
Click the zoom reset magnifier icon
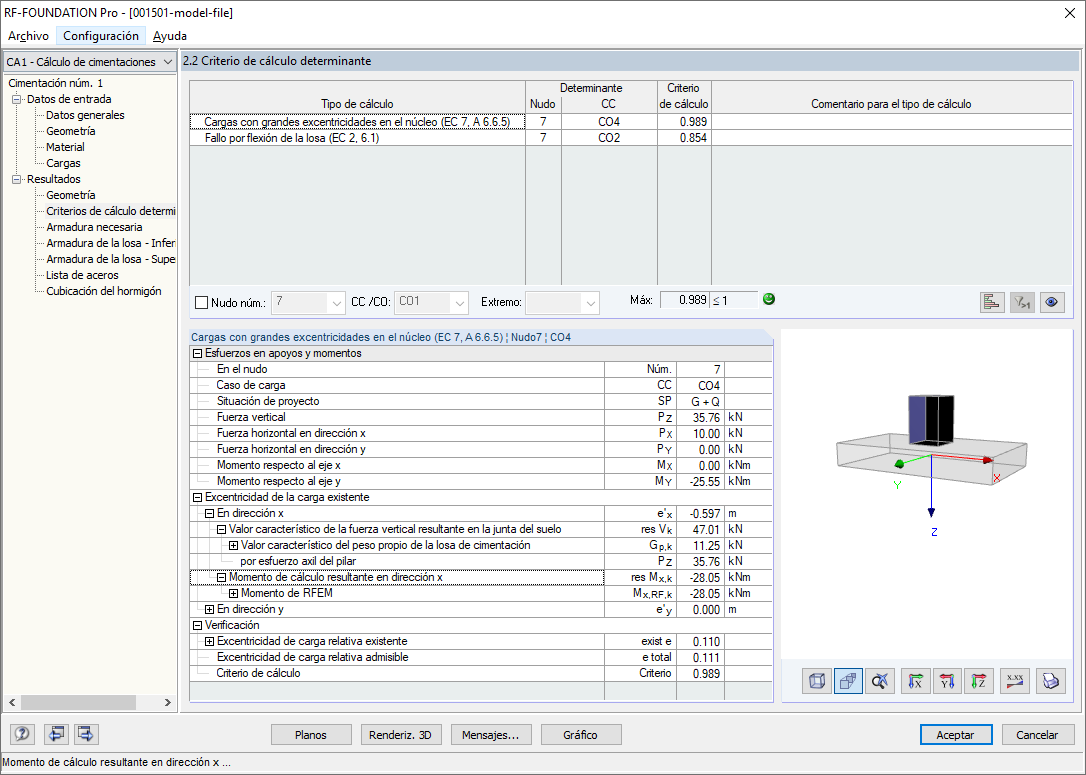[x=880, y=682]
